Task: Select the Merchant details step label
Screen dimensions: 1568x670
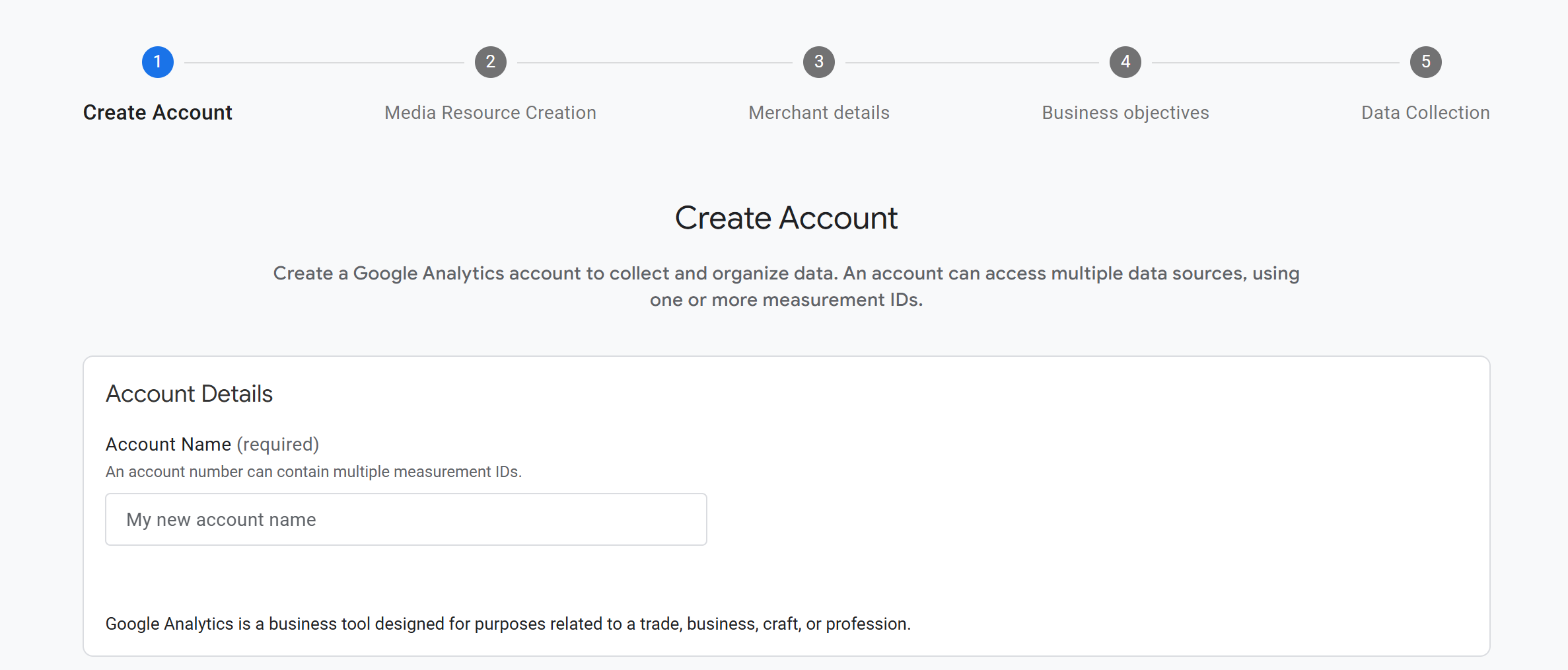Action: 819,113
